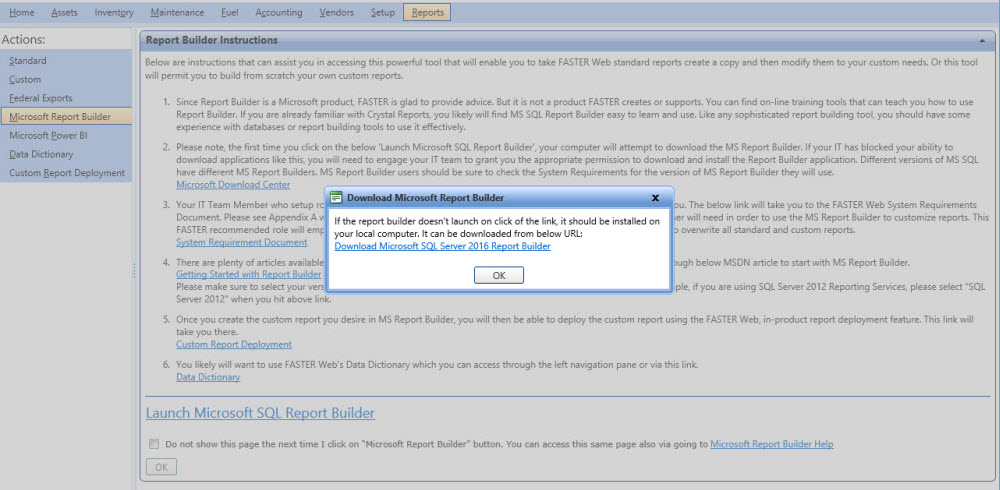Image resolution: width=1000 pixels, height=490 pixels.
Task: Close the Download Microsoft Report Builder dialog
Action: pyautogui.click(x=654, y=198)
